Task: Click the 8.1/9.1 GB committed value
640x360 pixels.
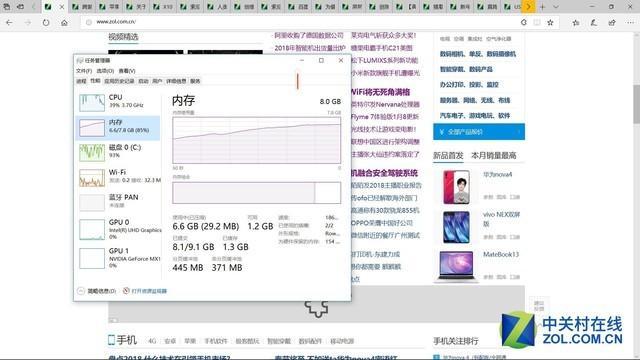Action: coord(193,247)
